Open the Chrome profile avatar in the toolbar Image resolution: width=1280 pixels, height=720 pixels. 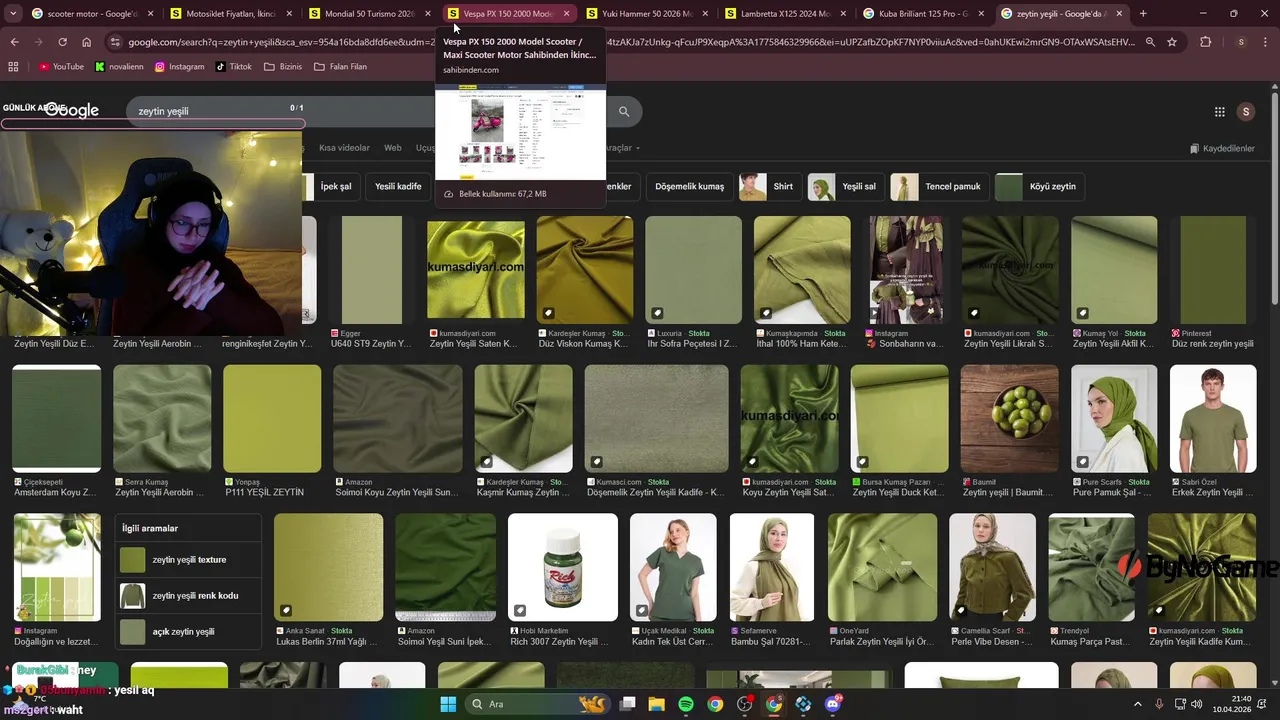coord(1241,42)
